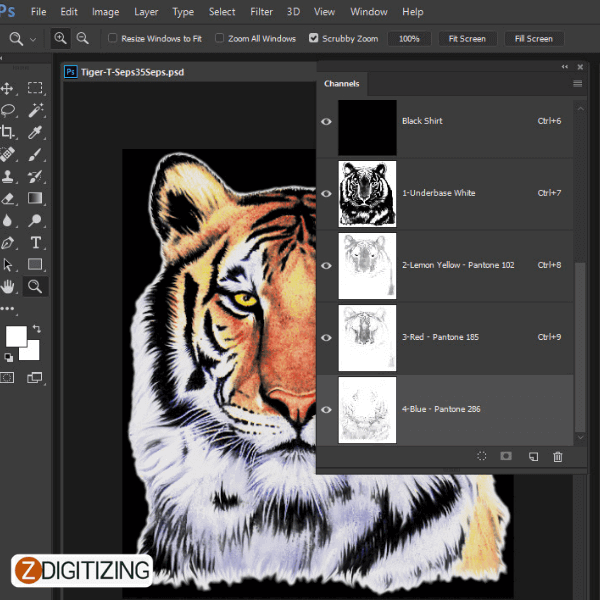This screenshot has width=600, height=600.
Task: Create a new channel
Action: tap(533, 457)
